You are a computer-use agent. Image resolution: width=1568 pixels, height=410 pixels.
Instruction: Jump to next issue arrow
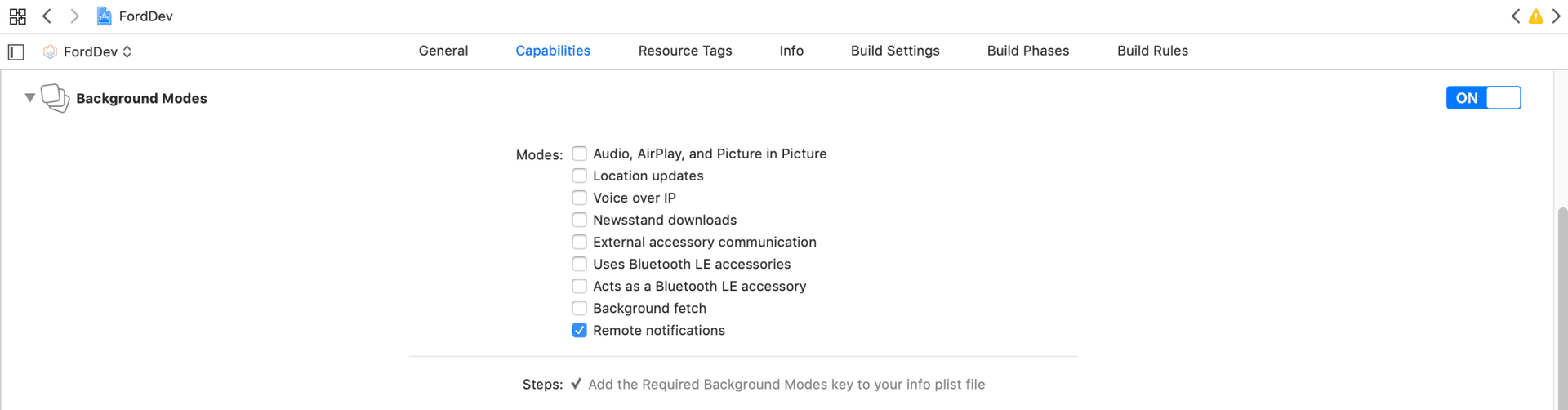[1556, 16]
